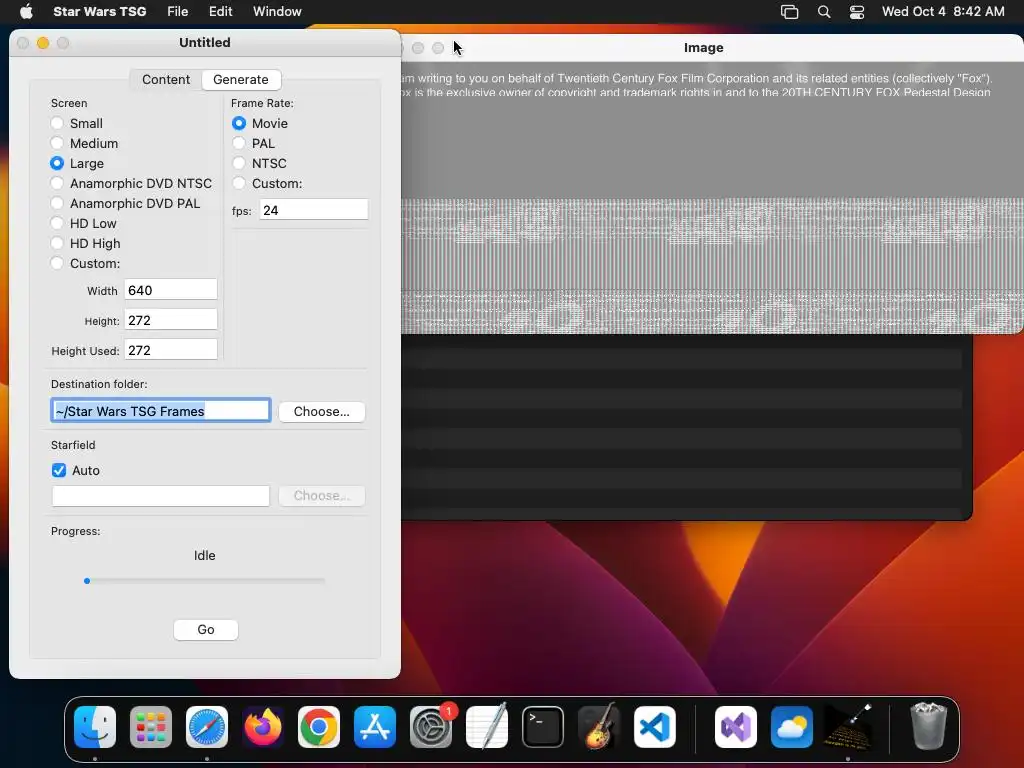Open the Edit menu
Image resolution: width=1024 pixels, height=768 pixels.
[x=221, y=11]
